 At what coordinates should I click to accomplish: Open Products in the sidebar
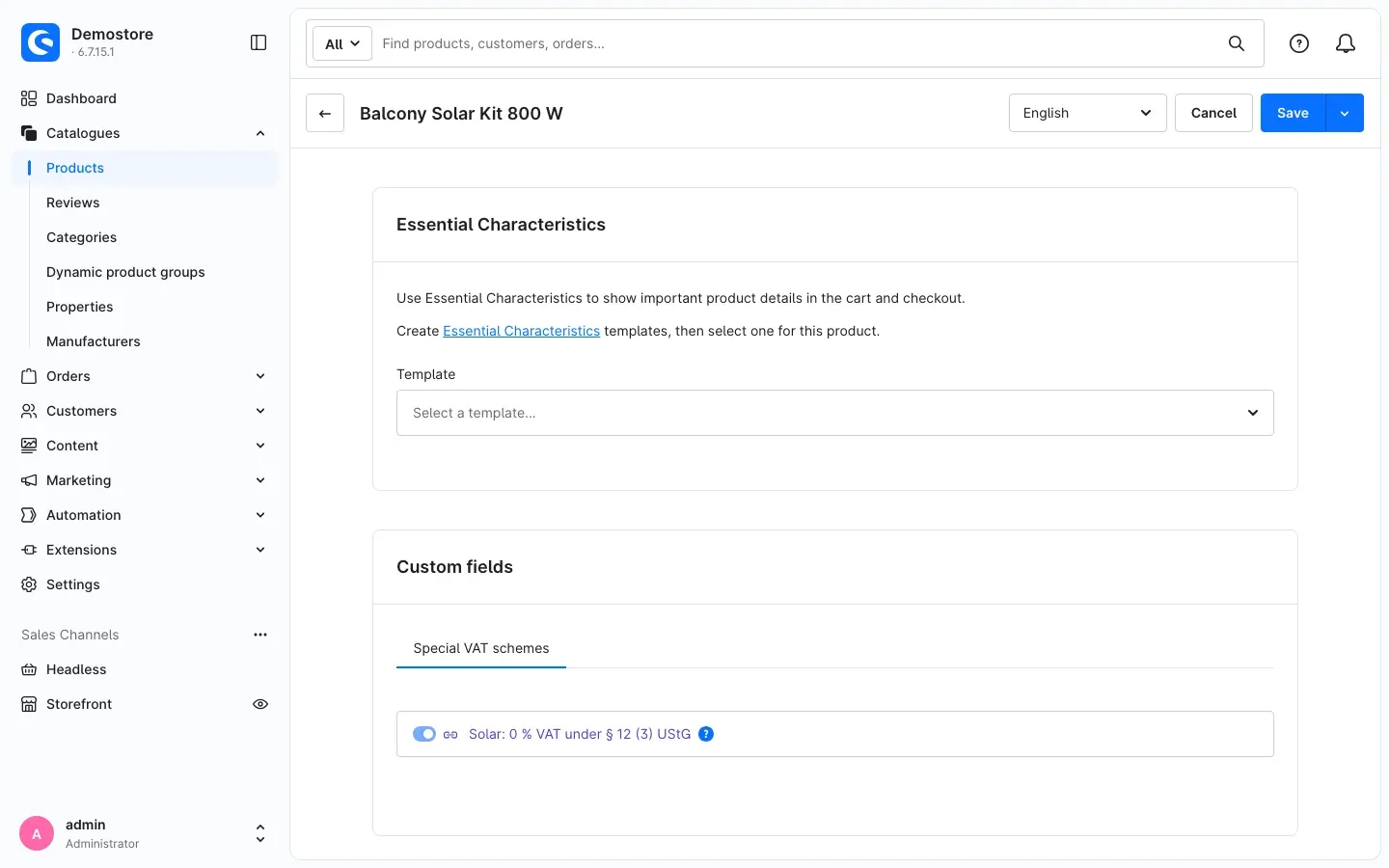click(145, 168)
